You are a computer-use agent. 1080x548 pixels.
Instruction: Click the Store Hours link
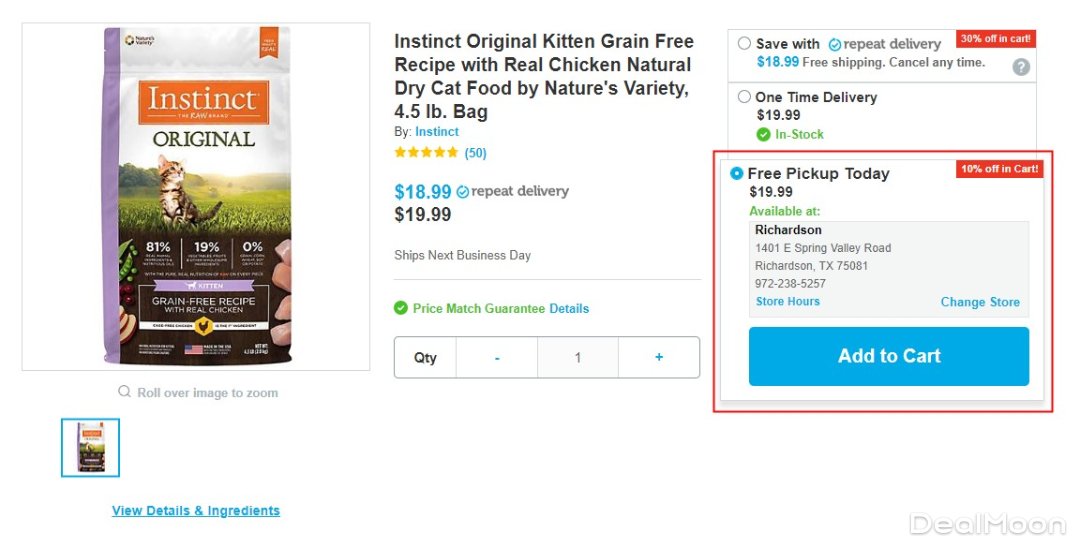(788, 301)
